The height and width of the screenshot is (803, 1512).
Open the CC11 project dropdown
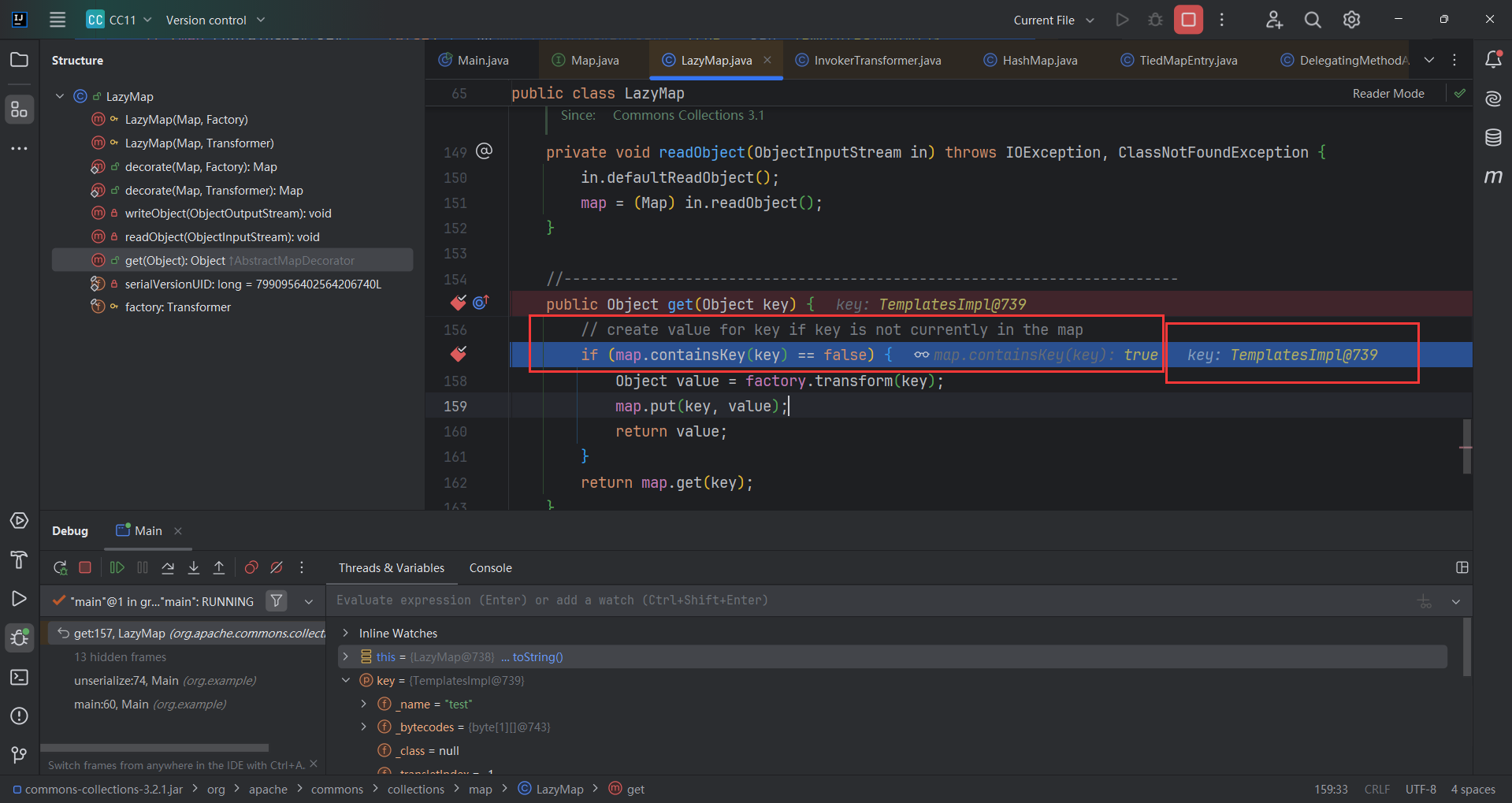click(119, 20)
